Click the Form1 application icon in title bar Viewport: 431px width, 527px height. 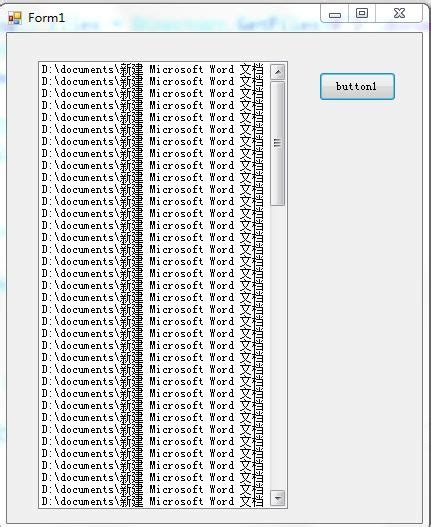pos(15,18)
